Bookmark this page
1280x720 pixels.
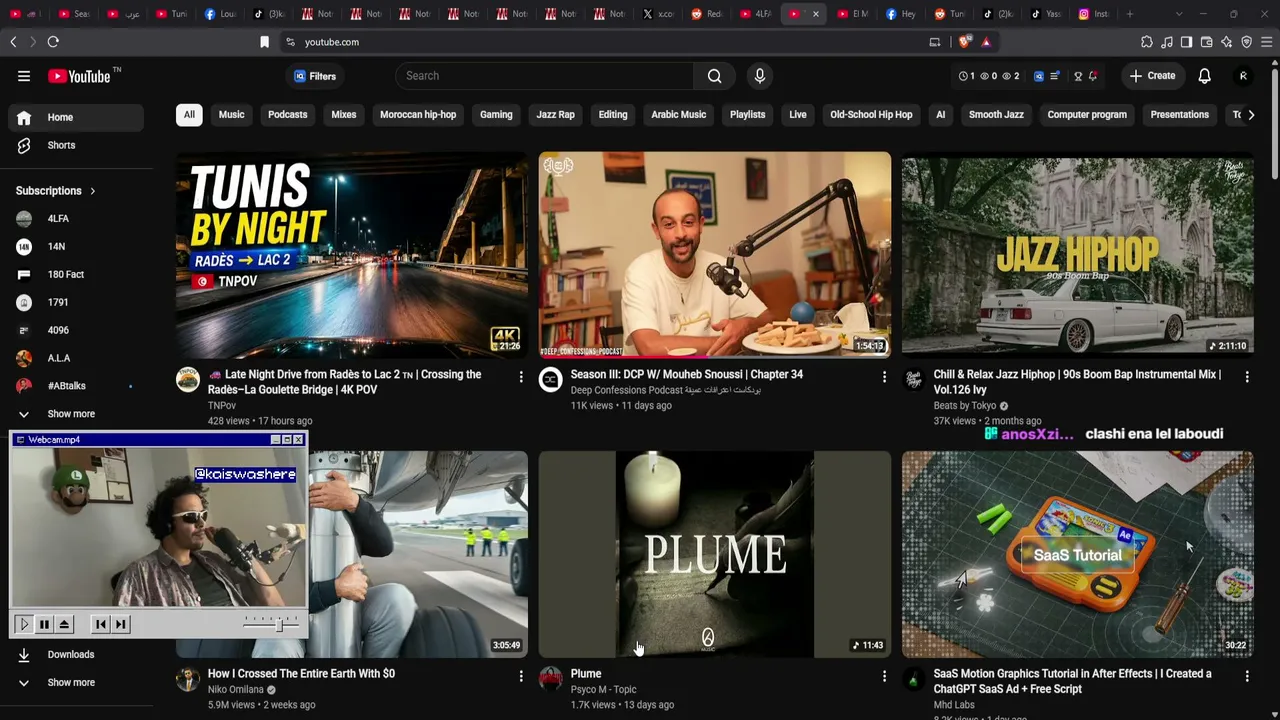264,42
